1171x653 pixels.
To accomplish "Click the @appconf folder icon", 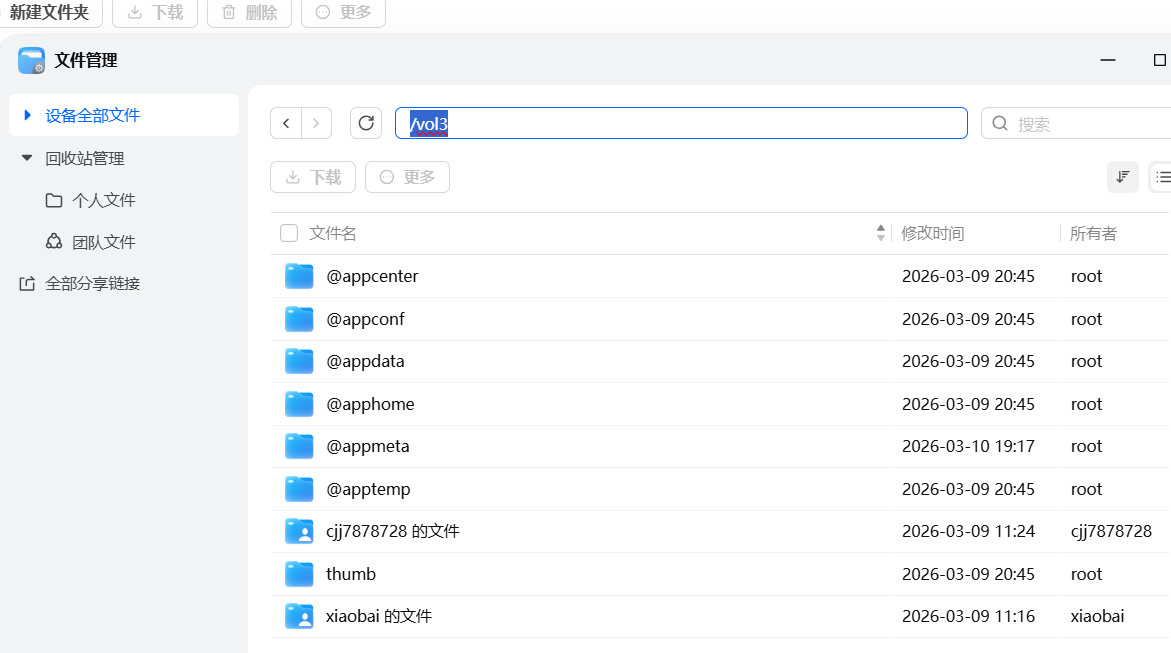I will (299, 319).
